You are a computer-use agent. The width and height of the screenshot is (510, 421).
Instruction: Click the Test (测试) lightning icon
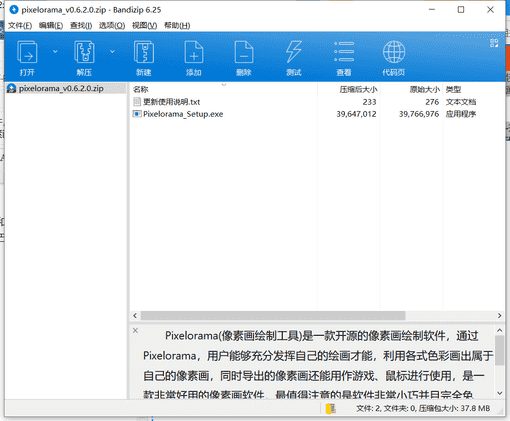[294, 52]
